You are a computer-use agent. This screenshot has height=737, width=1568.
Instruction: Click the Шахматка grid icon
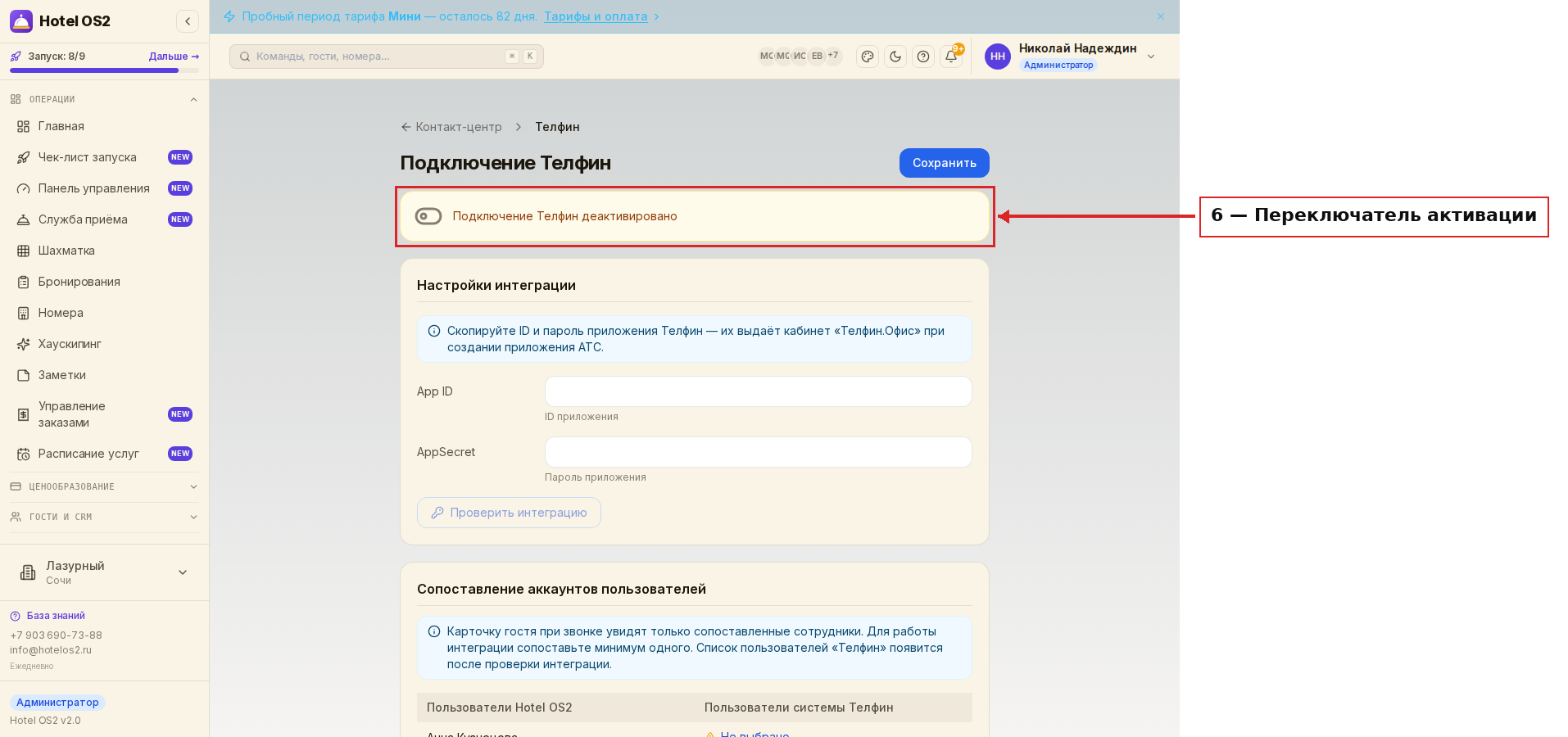coord(24,251)
